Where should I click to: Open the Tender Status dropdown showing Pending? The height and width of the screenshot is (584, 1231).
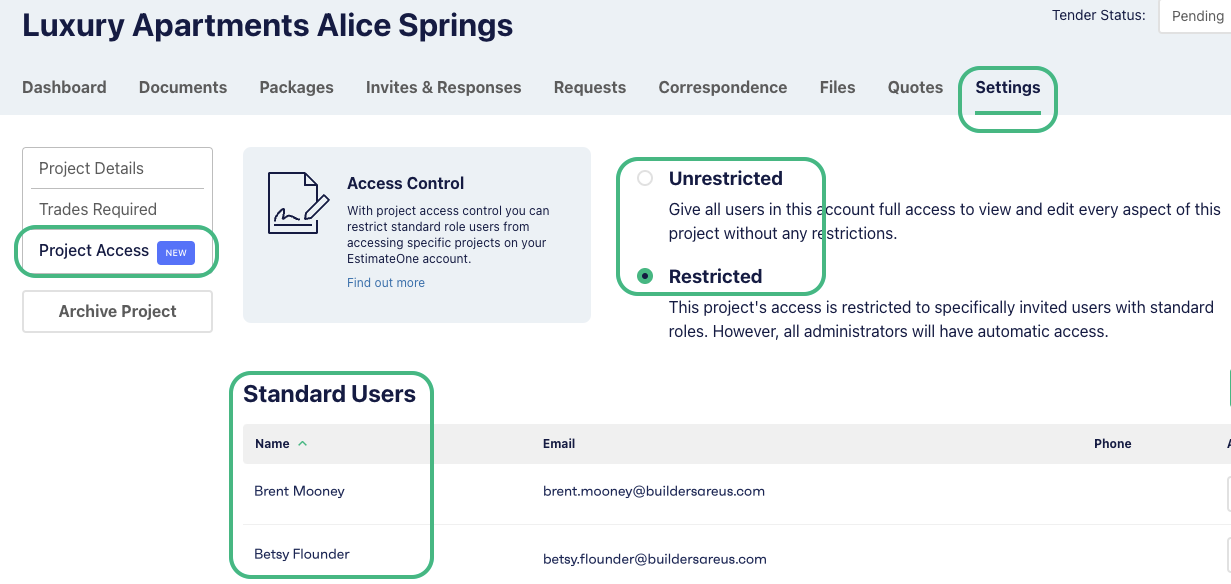[1195, 17]
